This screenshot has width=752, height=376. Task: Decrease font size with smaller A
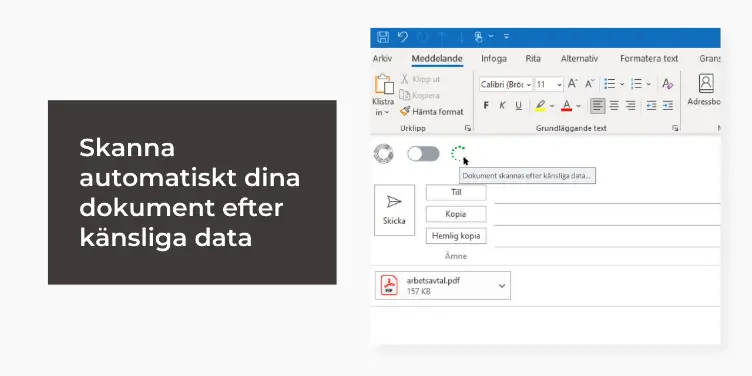(589, 84)
